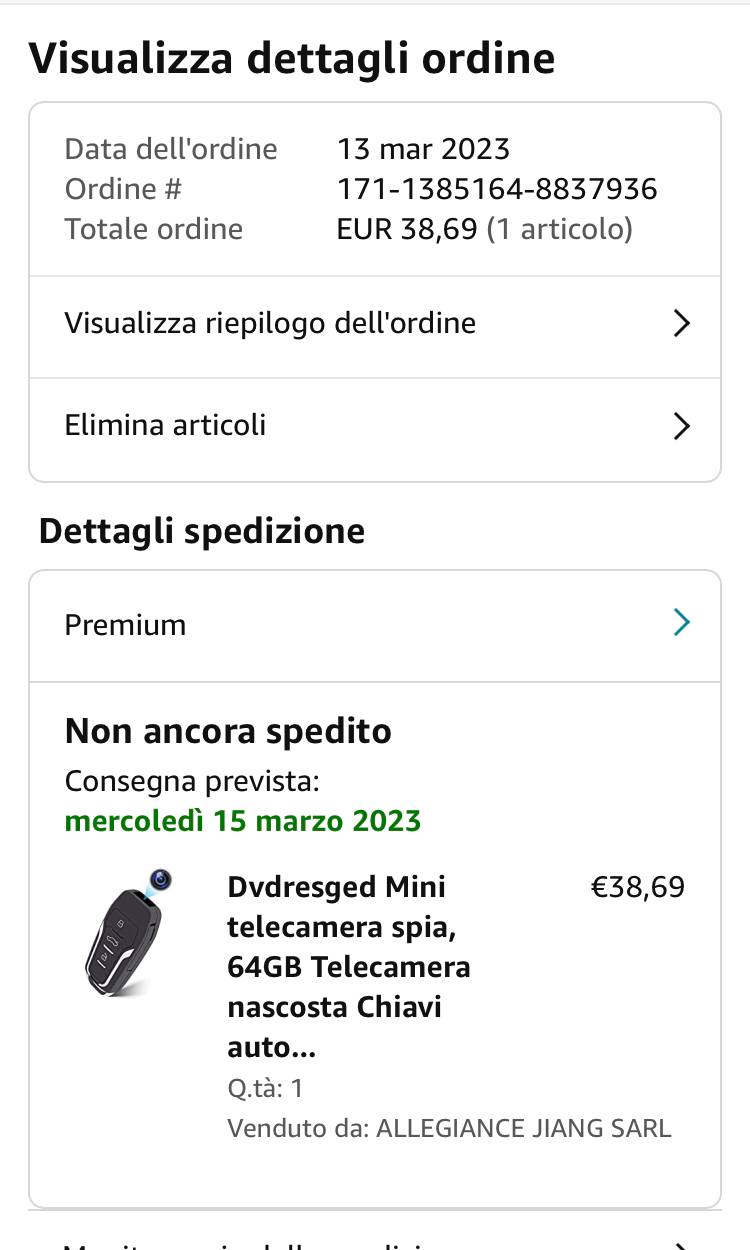Tap the chevron beside Visualizza riepilogo dell'ordine
Screen dimensions: 750x1250
pos(681,323)
